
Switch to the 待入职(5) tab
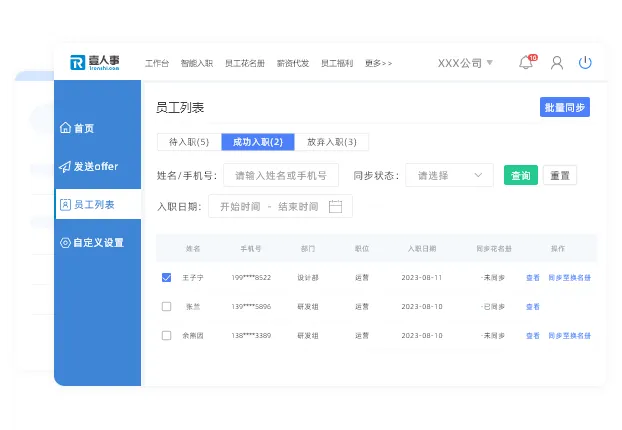tap(189, 142)
